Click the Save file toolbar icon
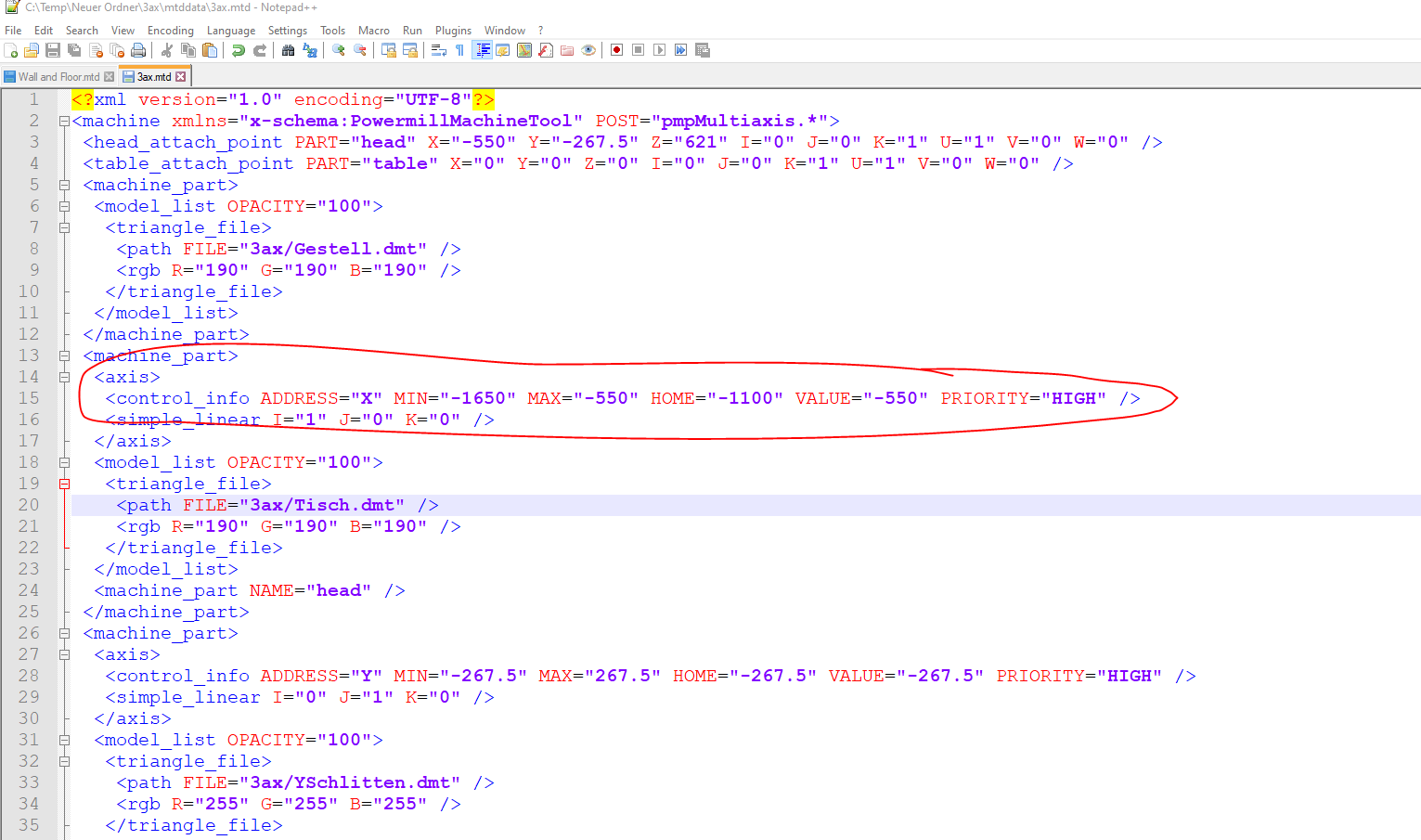The image size is (1421, 840). 53,50
